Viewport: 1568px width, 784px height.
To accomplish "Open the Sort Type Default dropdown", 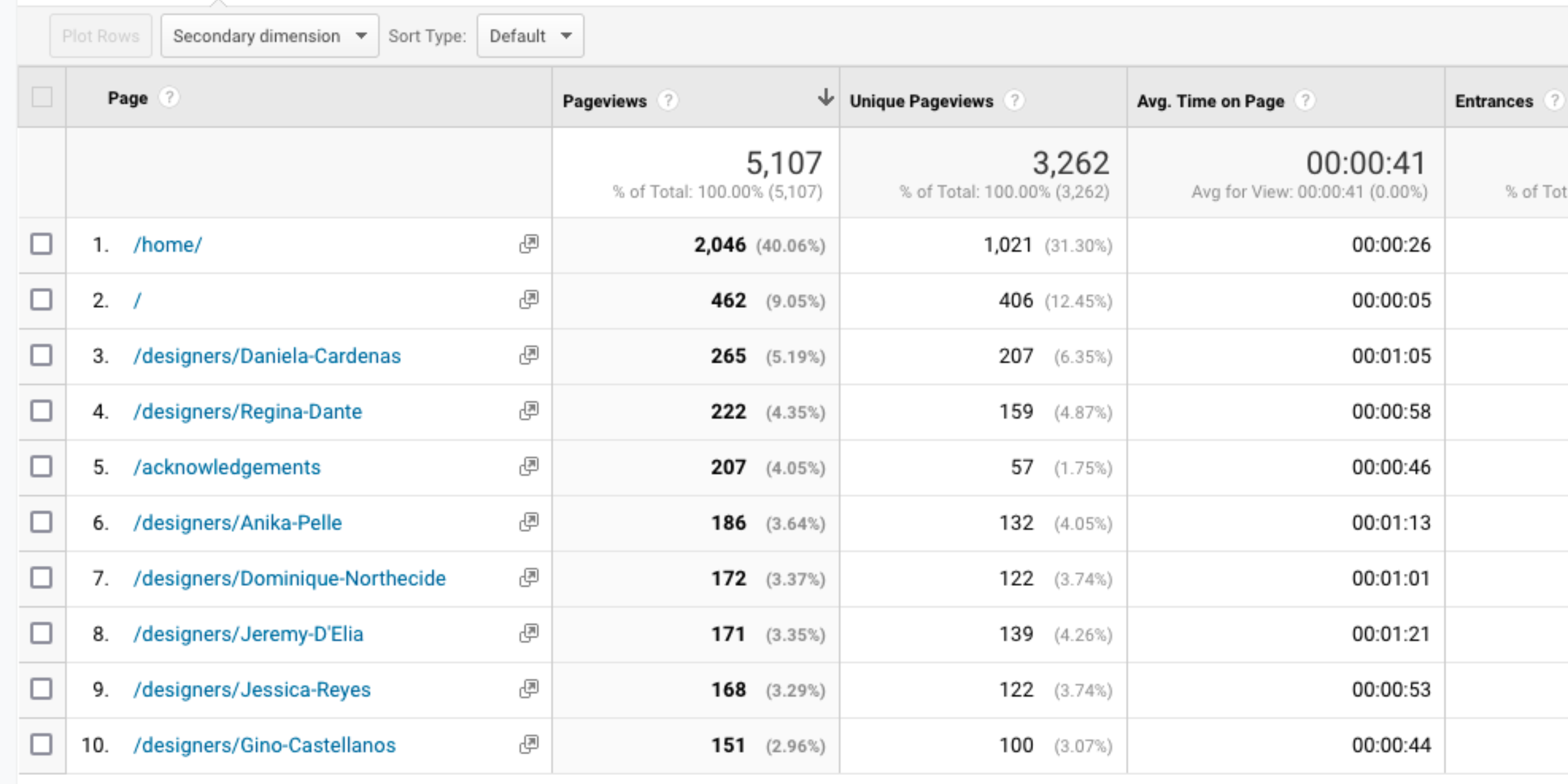I will (x=530, y=36).
